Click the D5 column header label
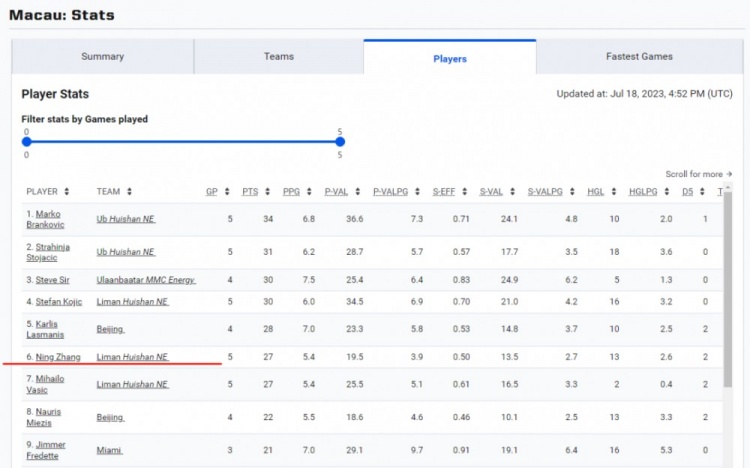The width and height of the screenshot is (750, 468). [x=688, y=191]
